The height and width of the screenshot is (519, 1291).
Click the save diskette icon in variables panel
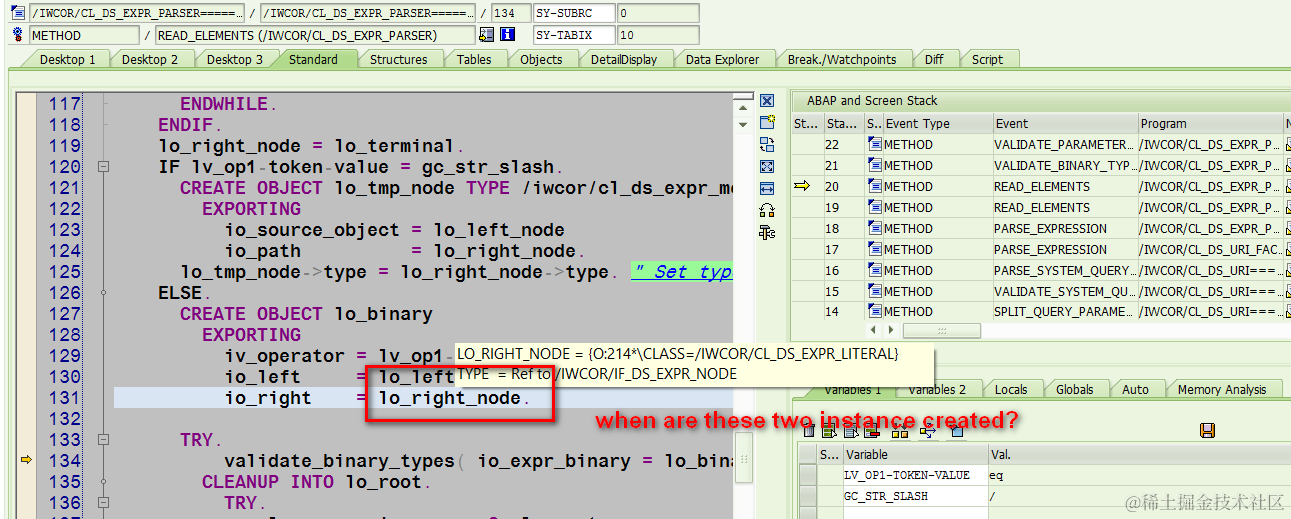[x=1207, y=431]
